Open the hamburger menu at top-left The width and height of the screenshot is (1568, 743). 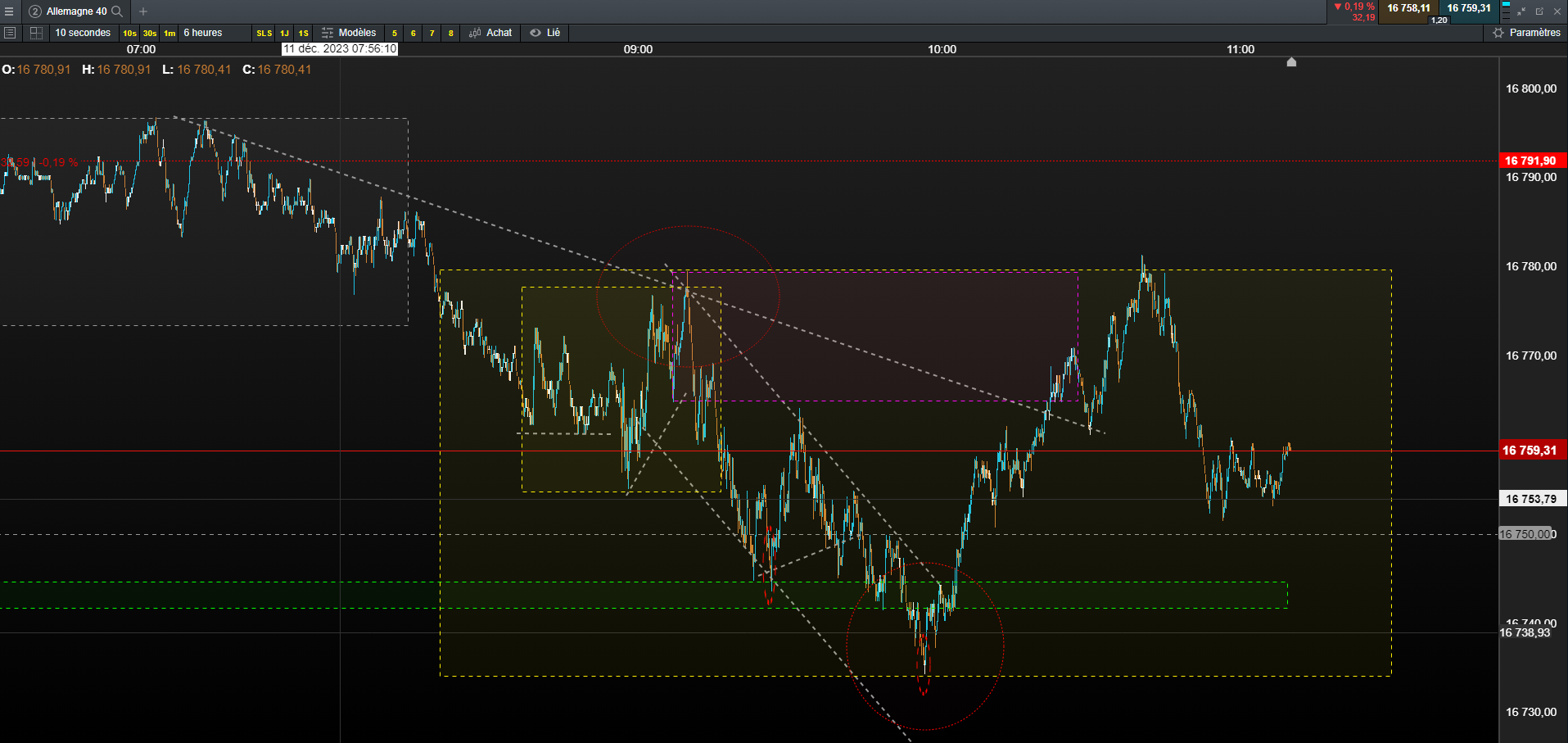point(9,11)
